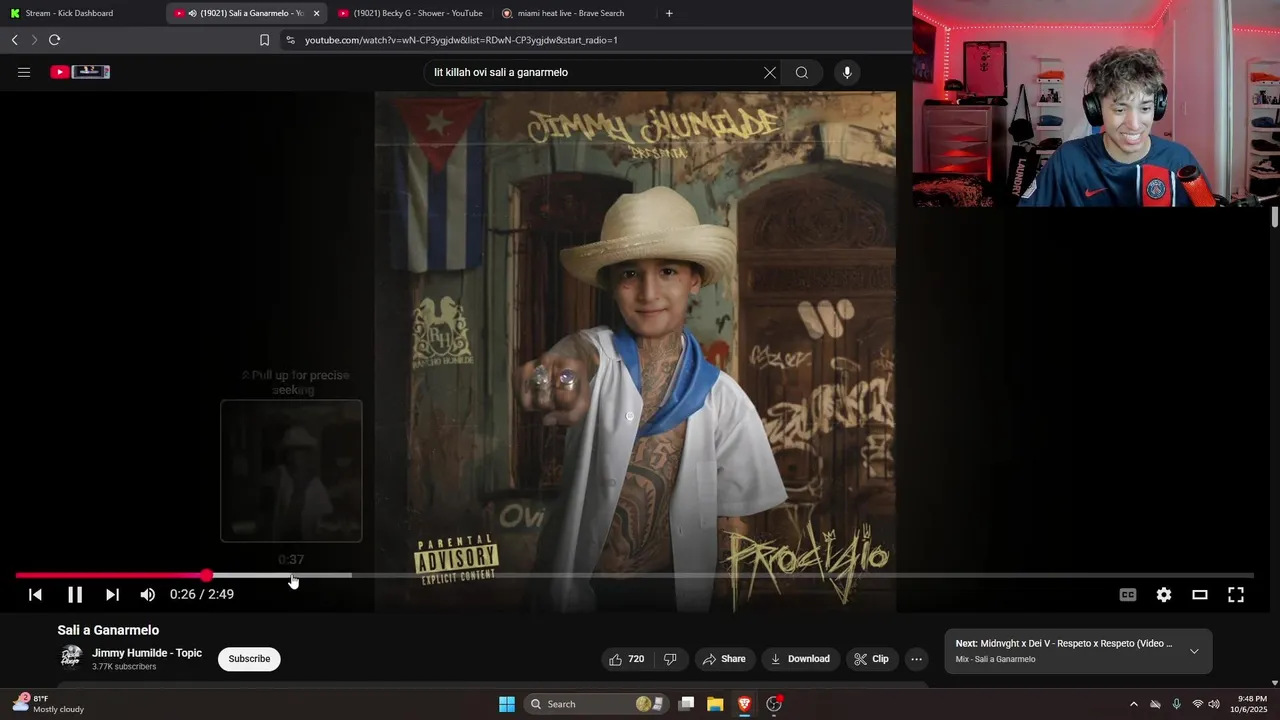Open Jimmy Humilde - Topic channel link
Screen dimensions: 1280x720
coord(147,653)
